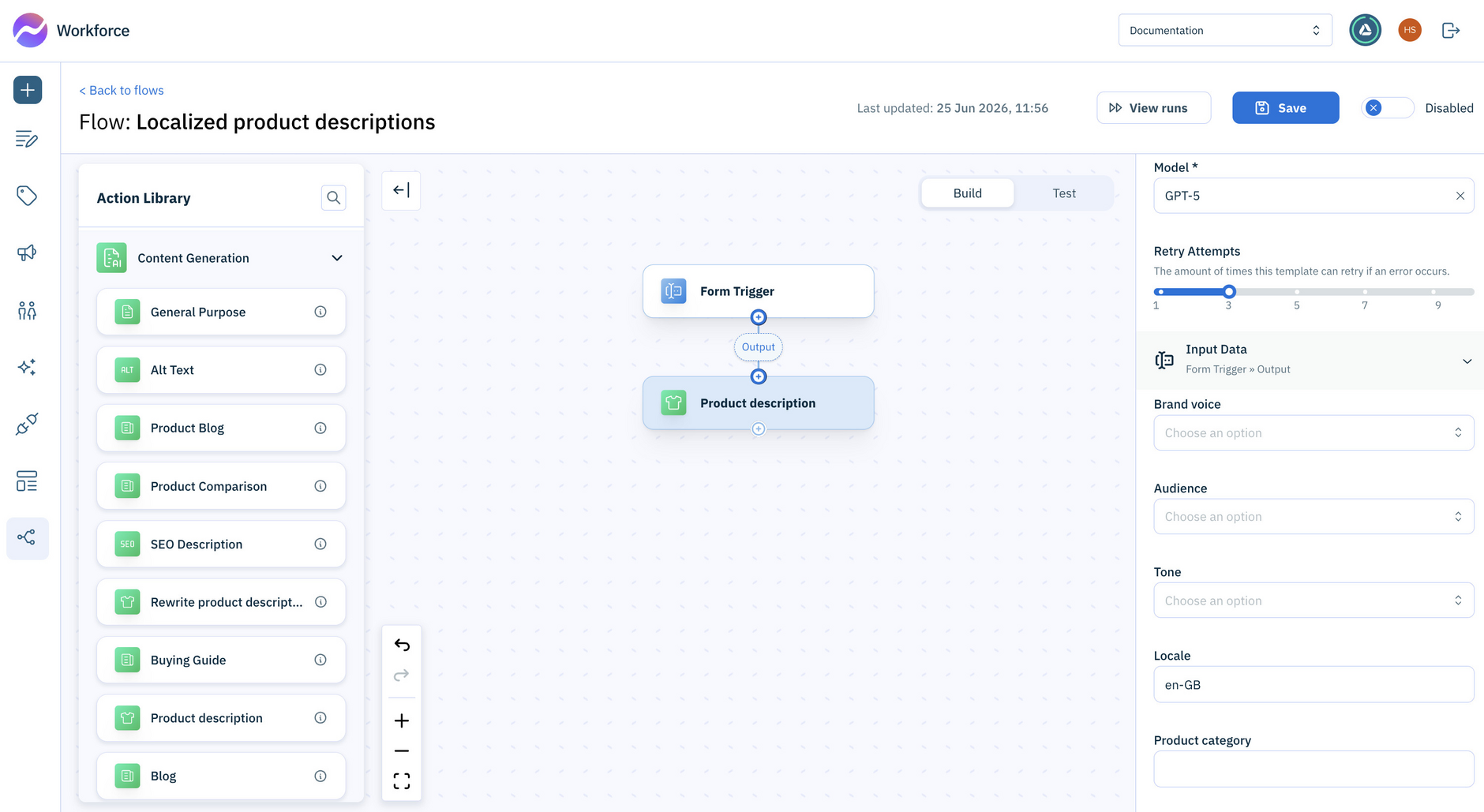Click the Retry Attempts slider handle

coord(1228,292)
